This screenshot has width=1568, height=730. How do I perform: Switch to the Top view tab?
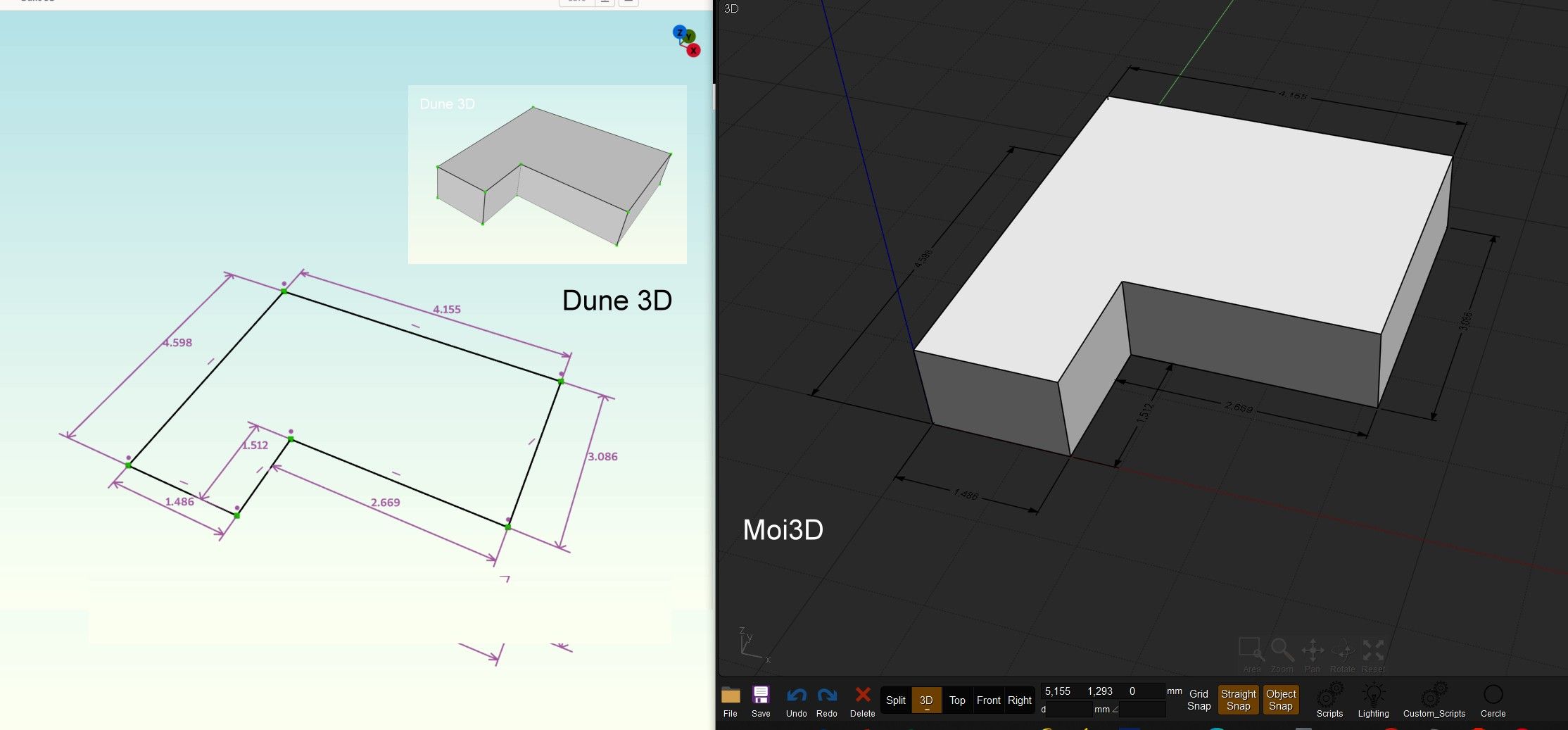(x=957, y=700)
